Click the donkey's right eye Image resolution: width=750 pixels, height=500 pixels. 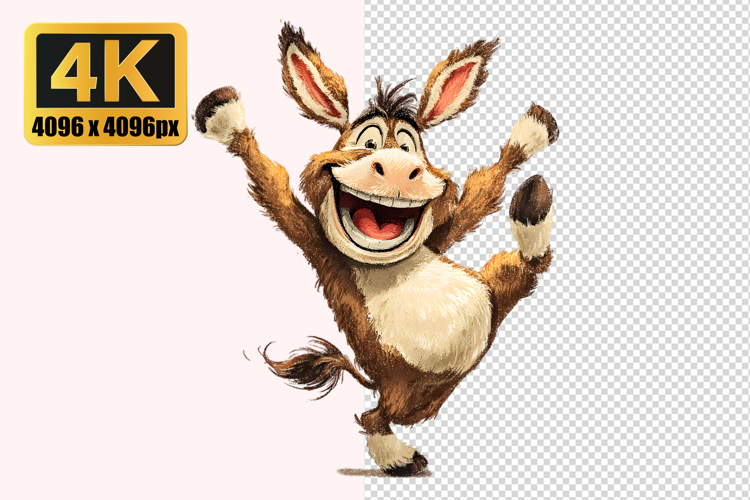point(404,141)
